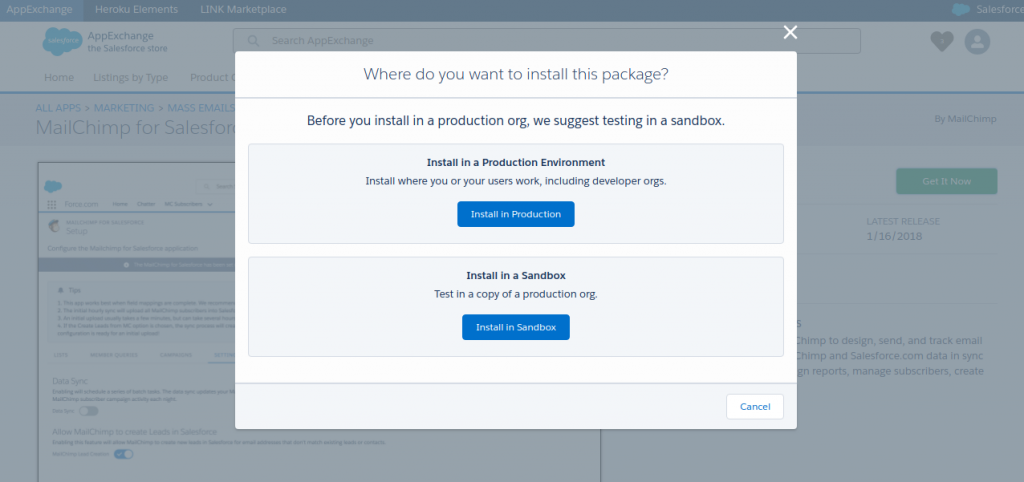Click Install in Production button
Screen dimensions: 1024x482
tap(516, 214)
